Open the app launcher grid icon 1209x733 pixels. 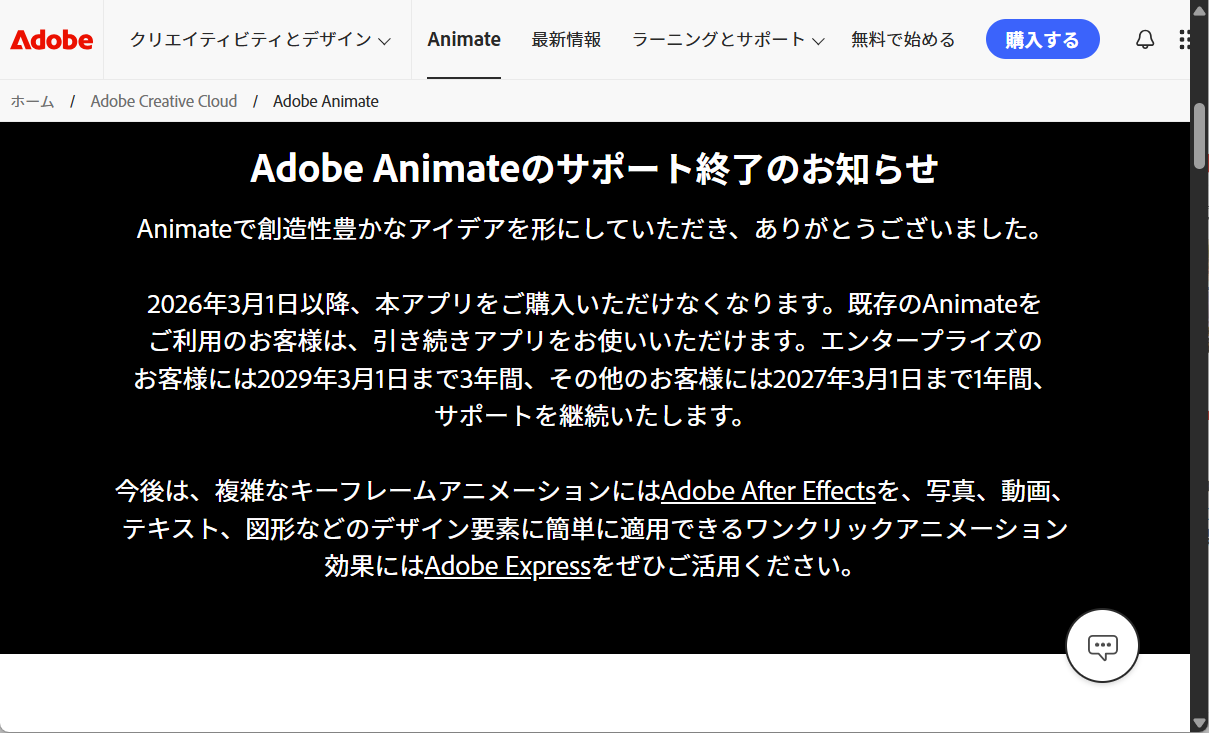tap(1185, 39)
